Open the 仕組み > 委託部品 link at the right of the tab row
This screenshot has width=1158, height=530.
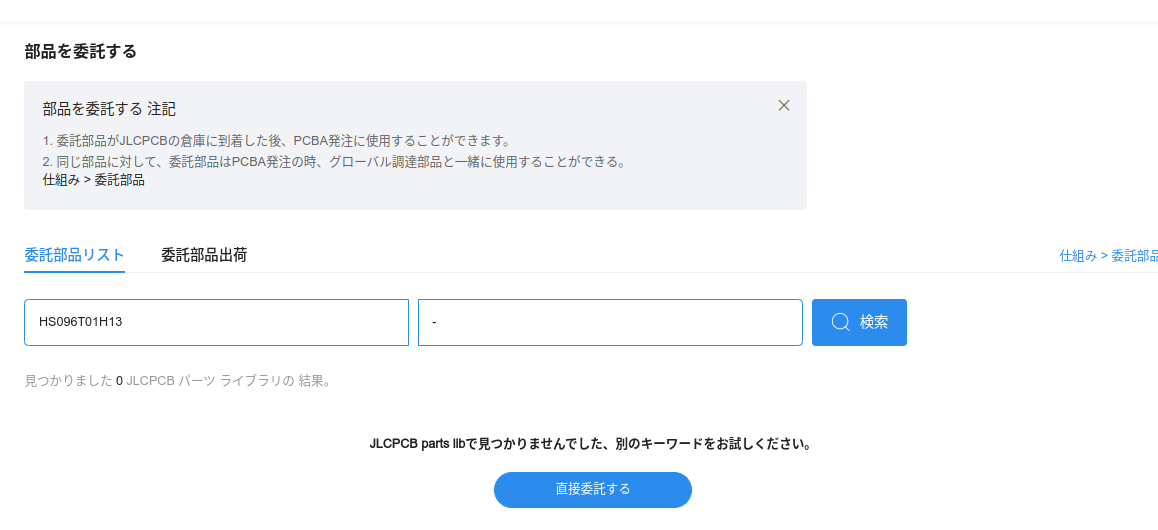coord(1109,255)
